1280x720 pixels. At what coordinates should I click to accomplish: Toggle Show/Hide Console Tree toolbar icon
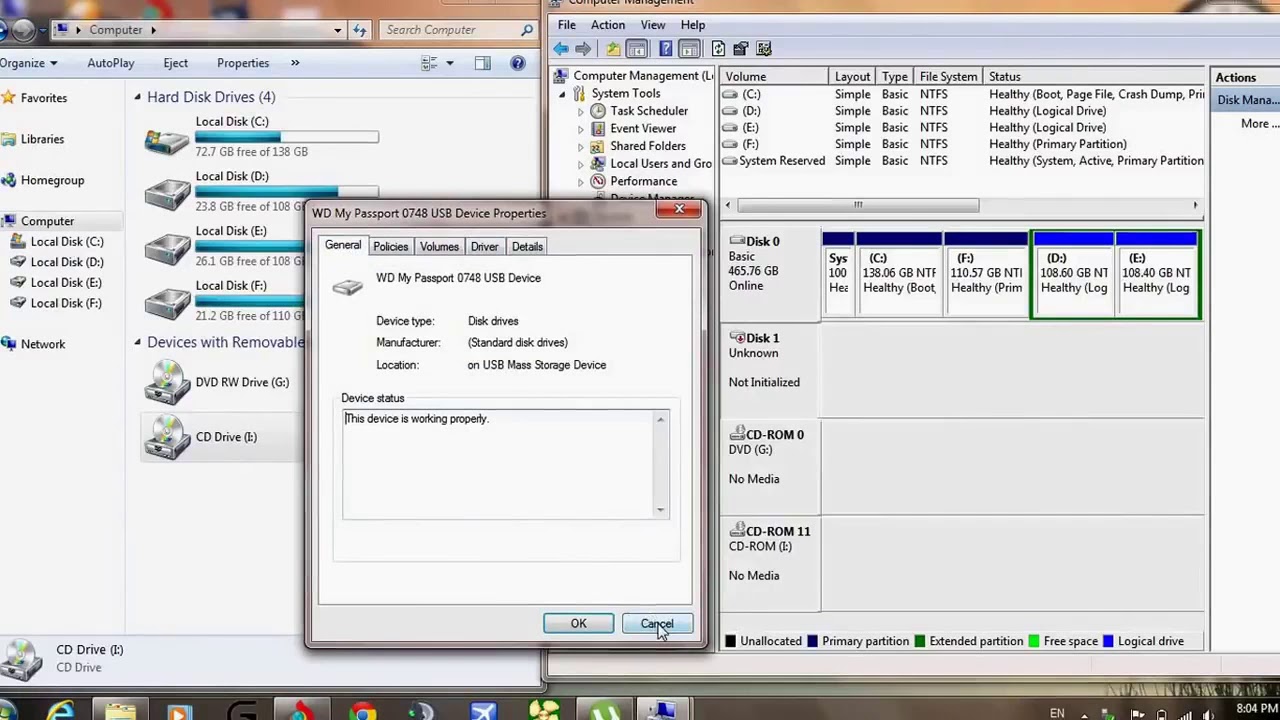(x=637, y=49)
